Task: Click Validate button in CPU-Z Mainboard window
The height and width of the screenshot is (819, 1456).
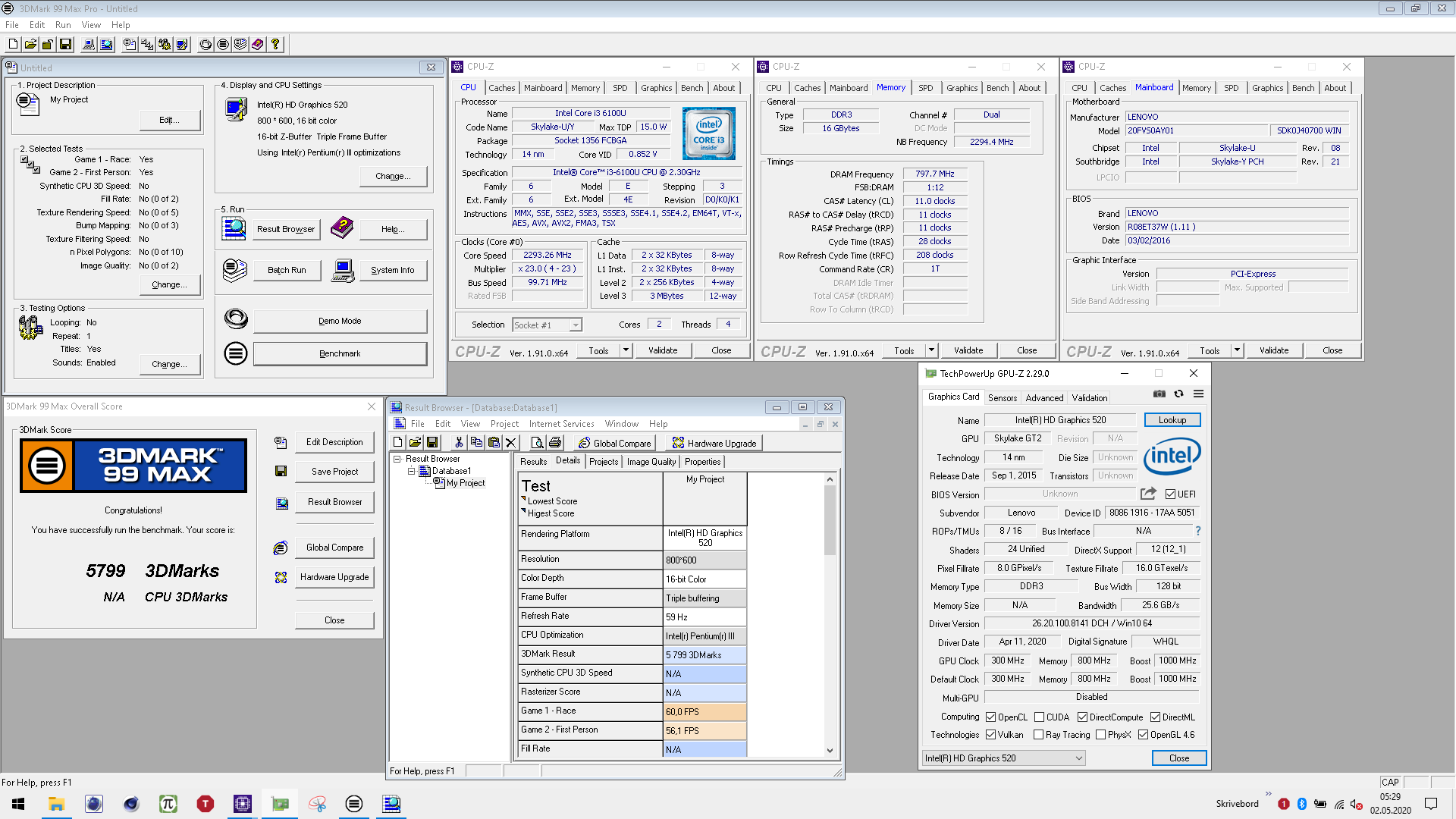Action: (1274, 350)
